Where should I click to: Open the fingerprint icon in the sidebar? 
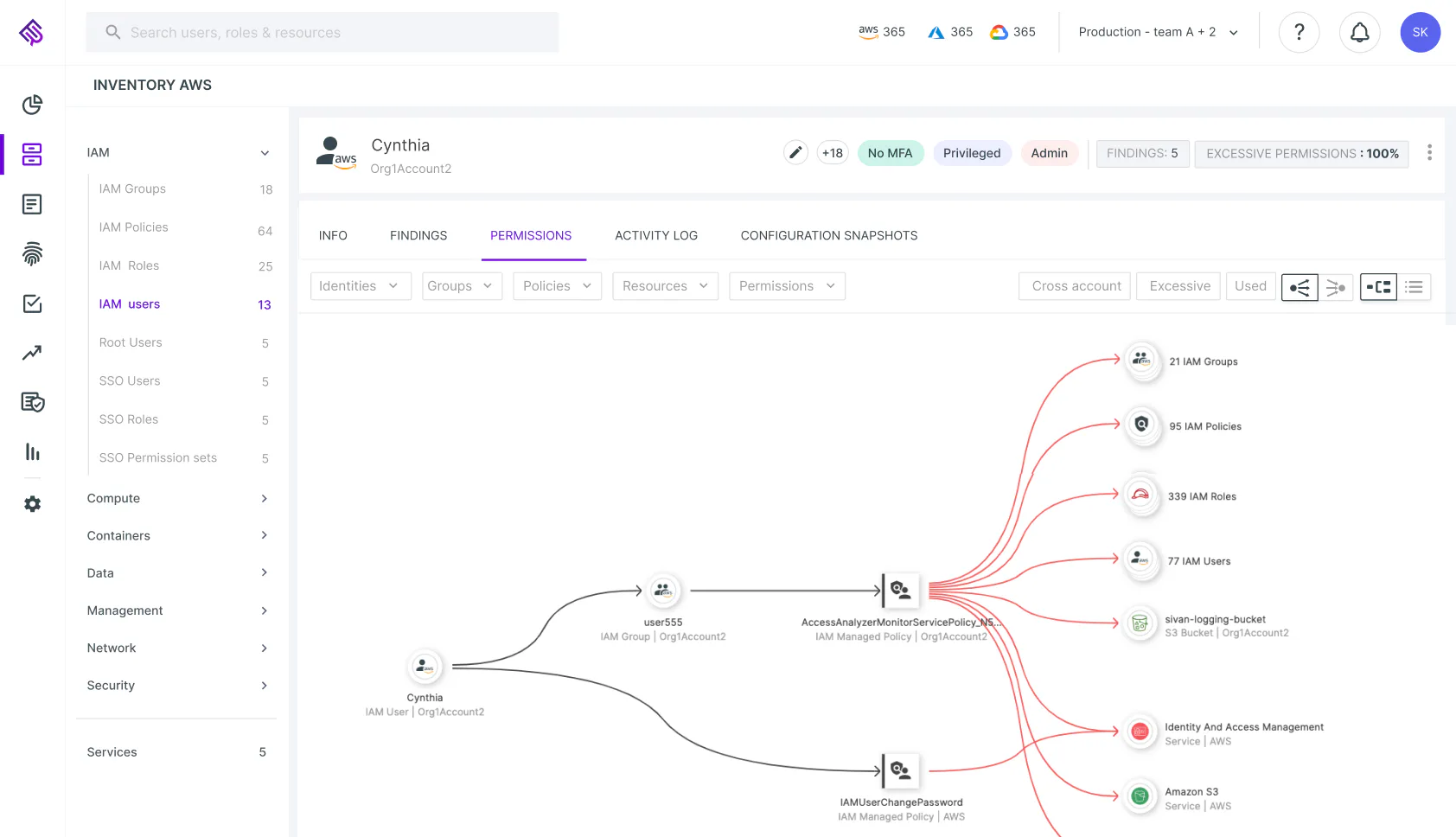(x=32, y=253)
